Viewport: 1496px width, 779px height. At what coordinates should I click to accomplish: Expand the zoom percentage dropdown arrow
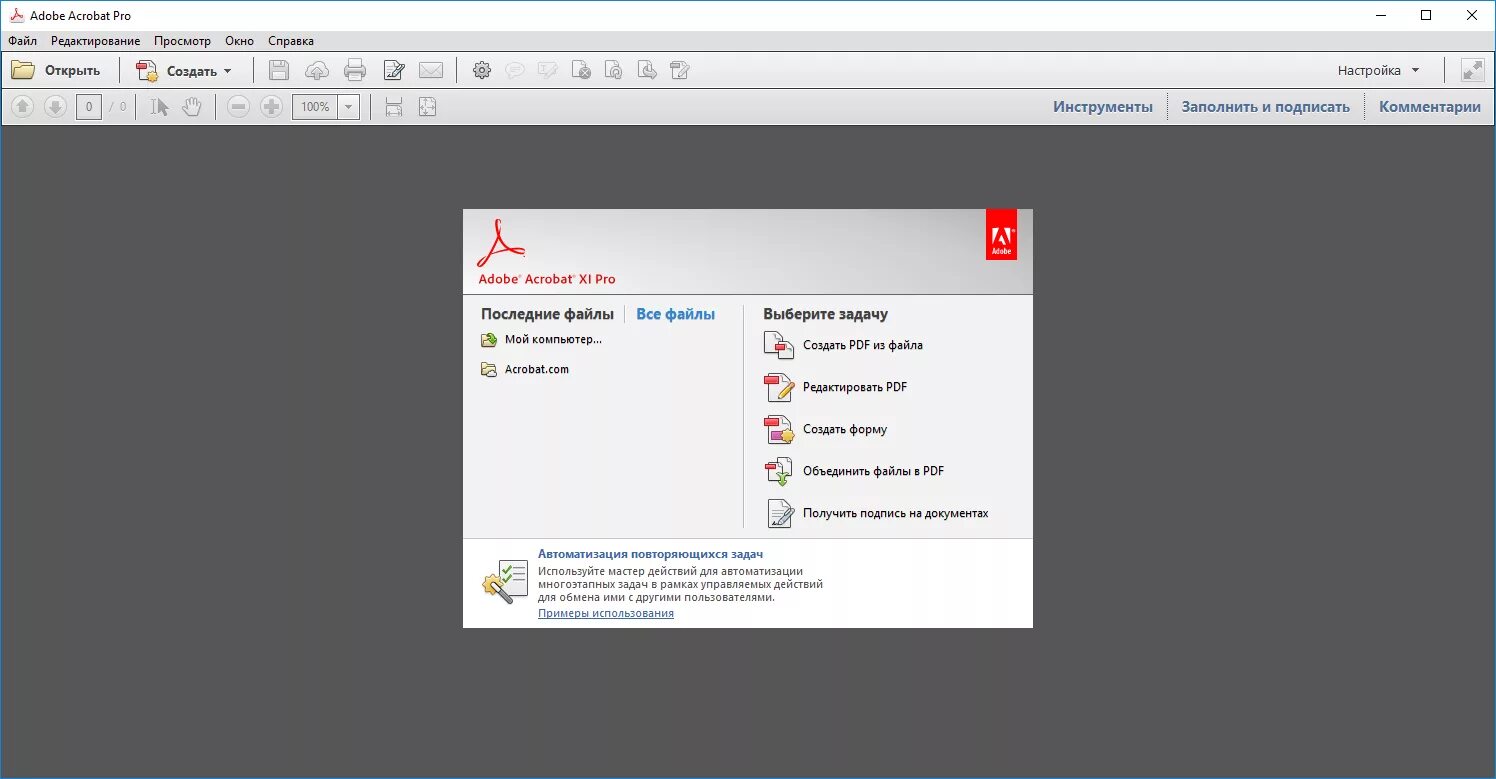(349, 107)
